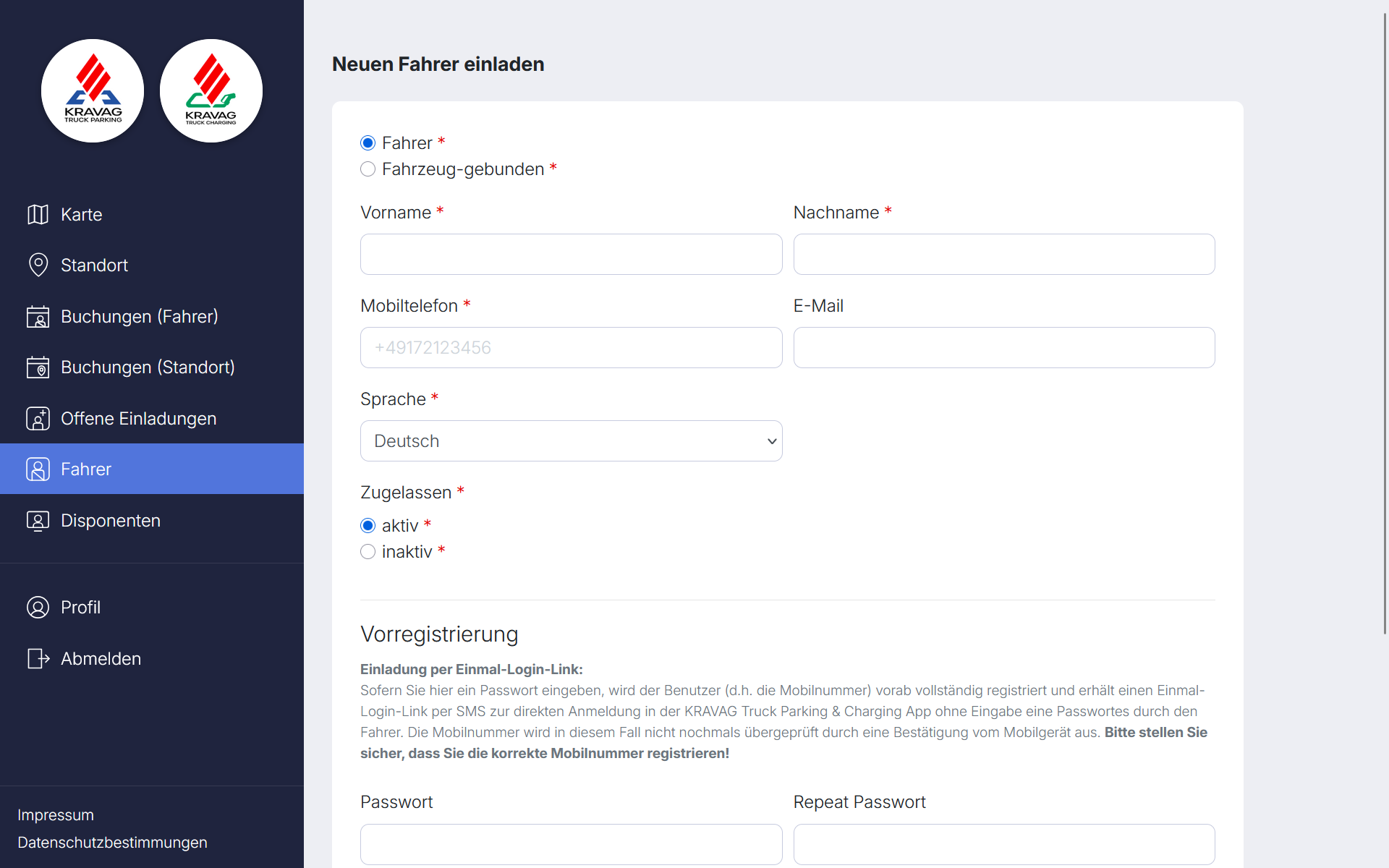
Task: Show Offene Einladungen list
Action: click(152, 418)
